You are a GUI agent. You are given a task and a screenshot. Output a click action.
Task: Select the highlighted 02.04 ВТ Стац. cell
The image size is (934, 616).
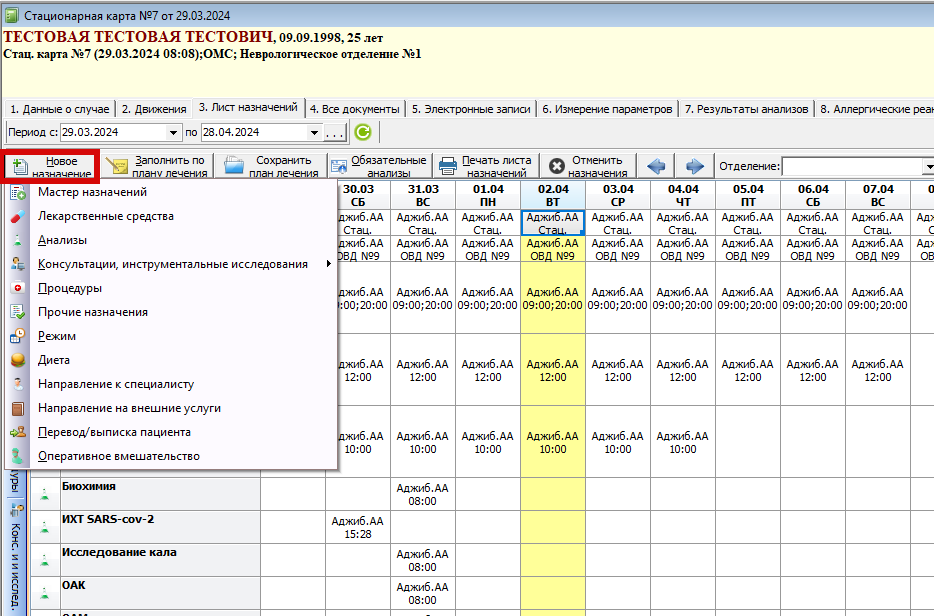(552, 223)
